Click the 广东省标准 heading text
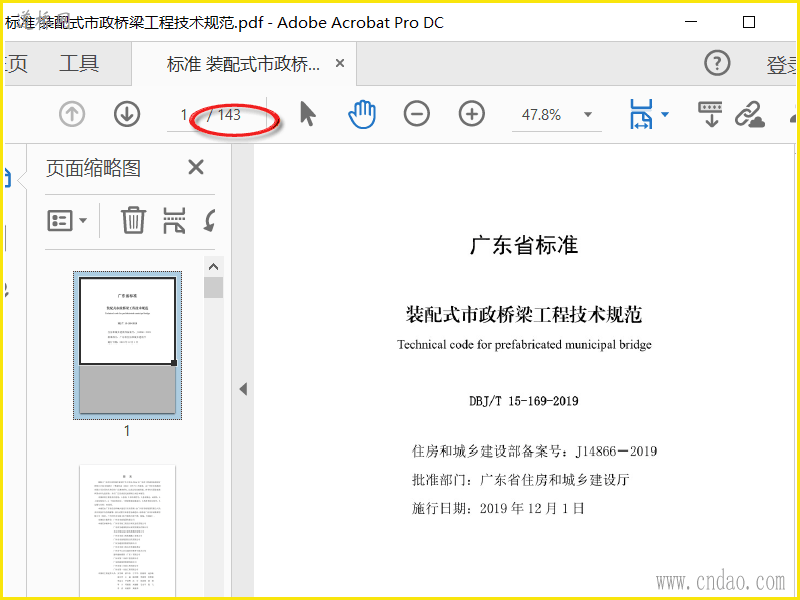 [x=523, y=245]
